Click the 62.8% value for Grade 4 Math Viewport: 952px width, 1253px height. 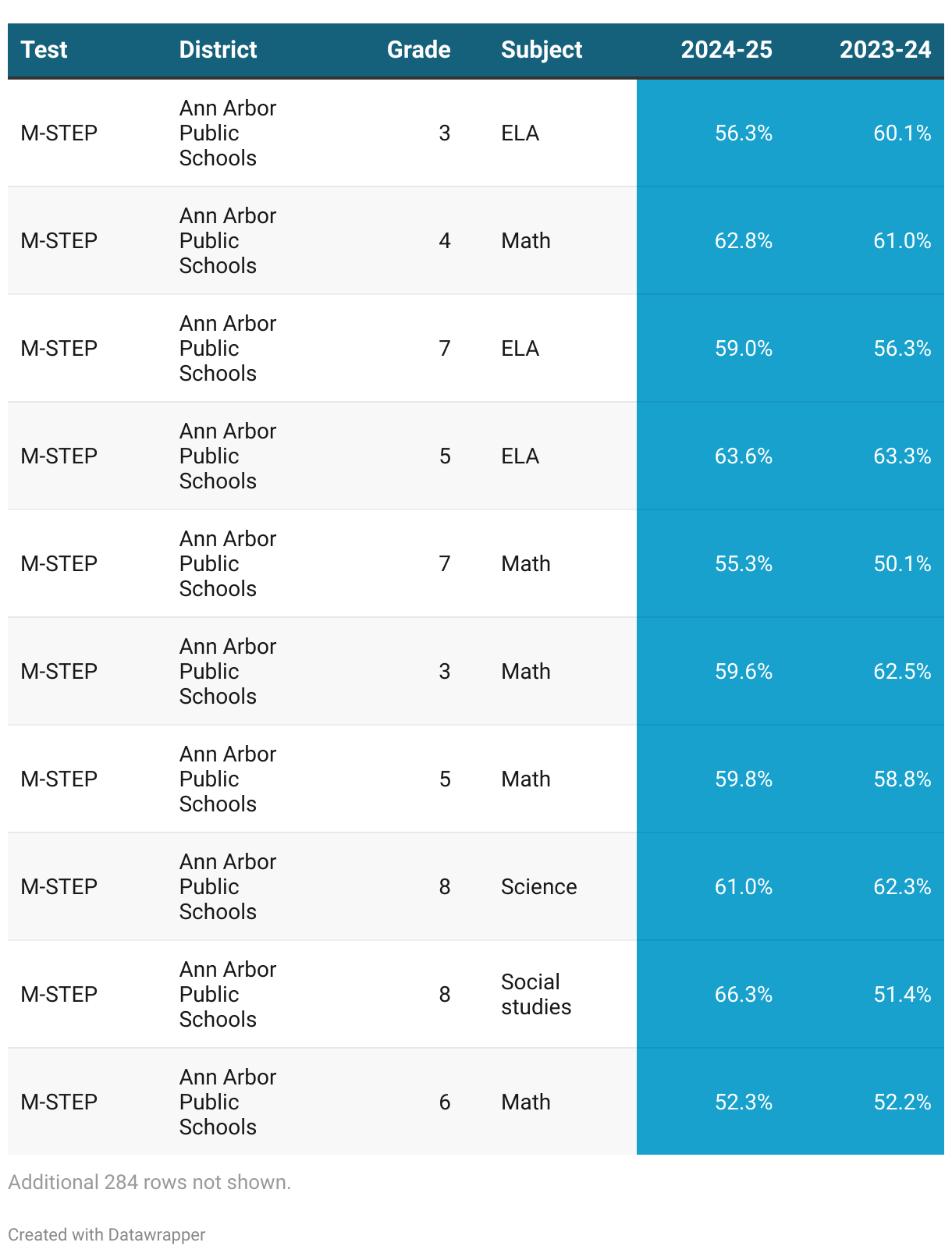pos(743,241)
